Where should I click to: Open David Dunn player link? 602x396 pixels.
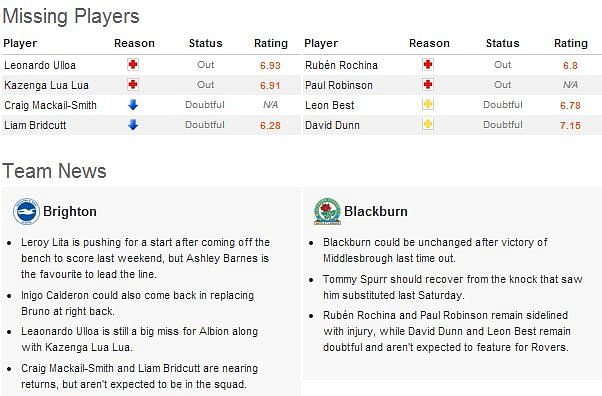pyautogui.click(x=332, y=125)
